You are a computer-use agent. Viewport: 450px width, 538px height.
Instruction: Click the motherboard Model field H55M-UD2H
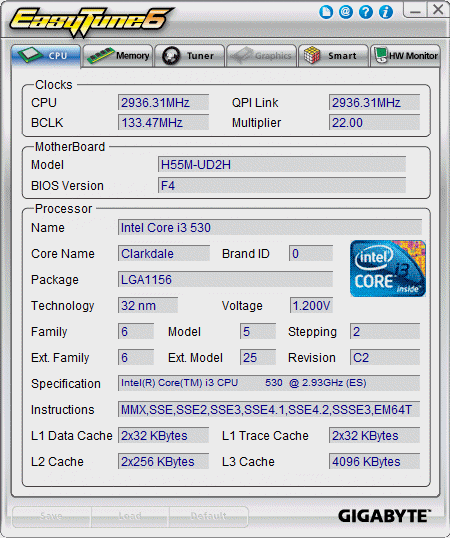(x=282, y=165)
